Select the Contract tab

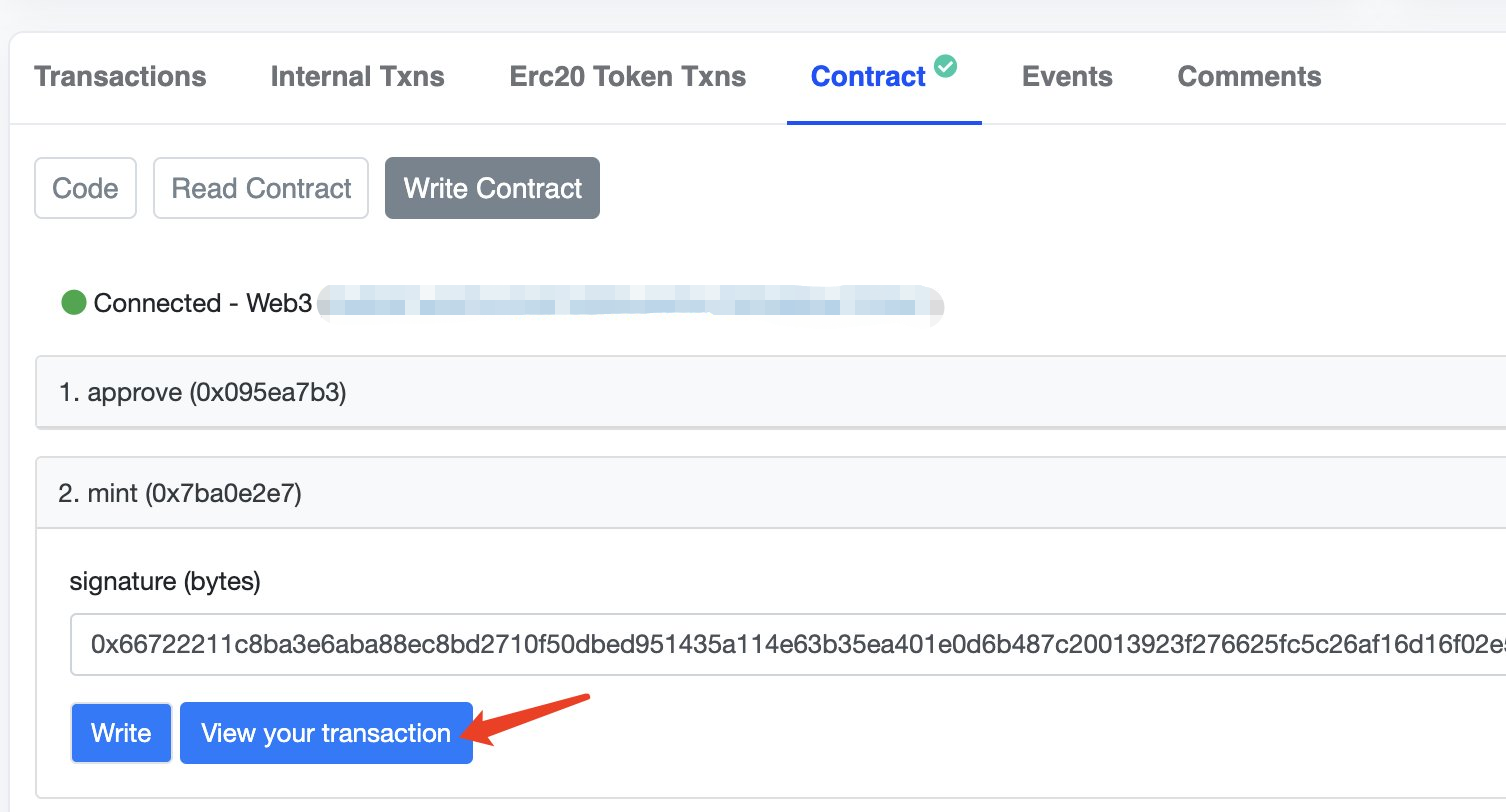[x=868, y=77]
